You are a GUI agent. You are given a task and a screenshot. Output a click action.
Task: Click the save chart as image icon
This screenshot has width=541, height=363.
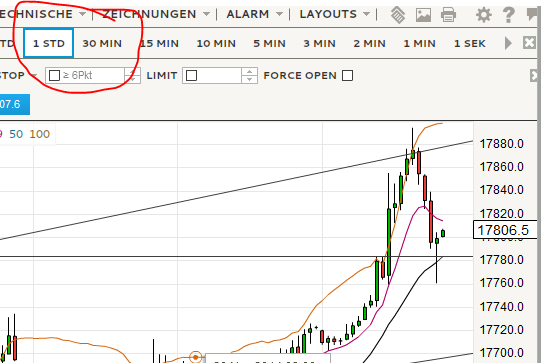[x=423, y=15]
